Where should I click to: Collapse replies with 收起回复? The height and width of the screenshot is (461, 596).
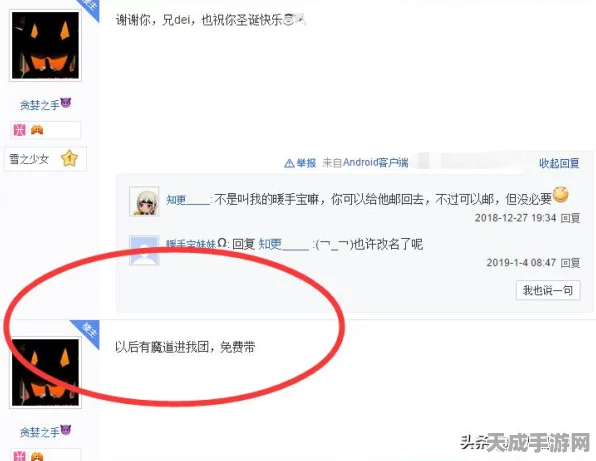(x=559, y=163)
